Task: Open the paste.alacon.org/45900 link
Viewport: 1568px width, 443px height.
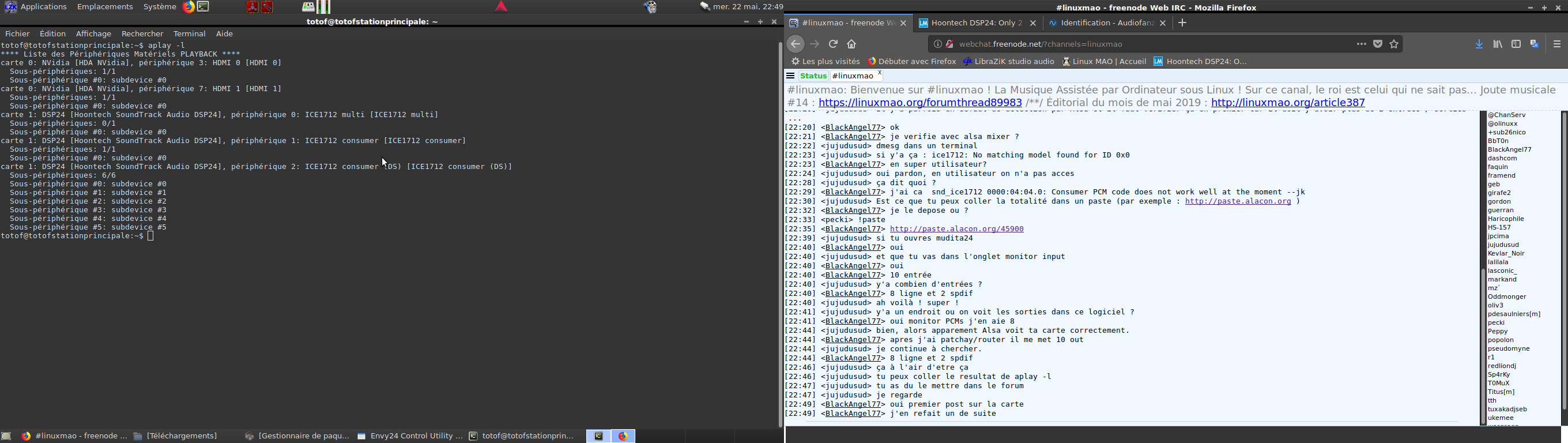Action: click(x=957, y=229)
